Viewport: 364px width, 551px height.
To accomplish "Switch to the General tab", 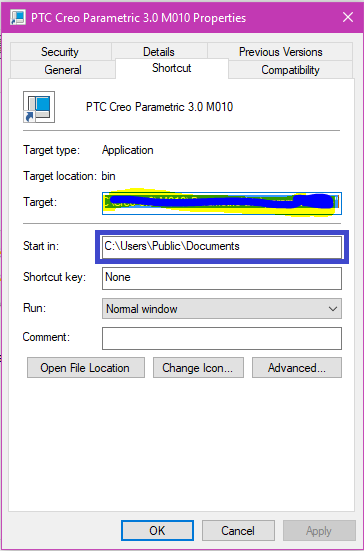I will (x=63, y=70).
